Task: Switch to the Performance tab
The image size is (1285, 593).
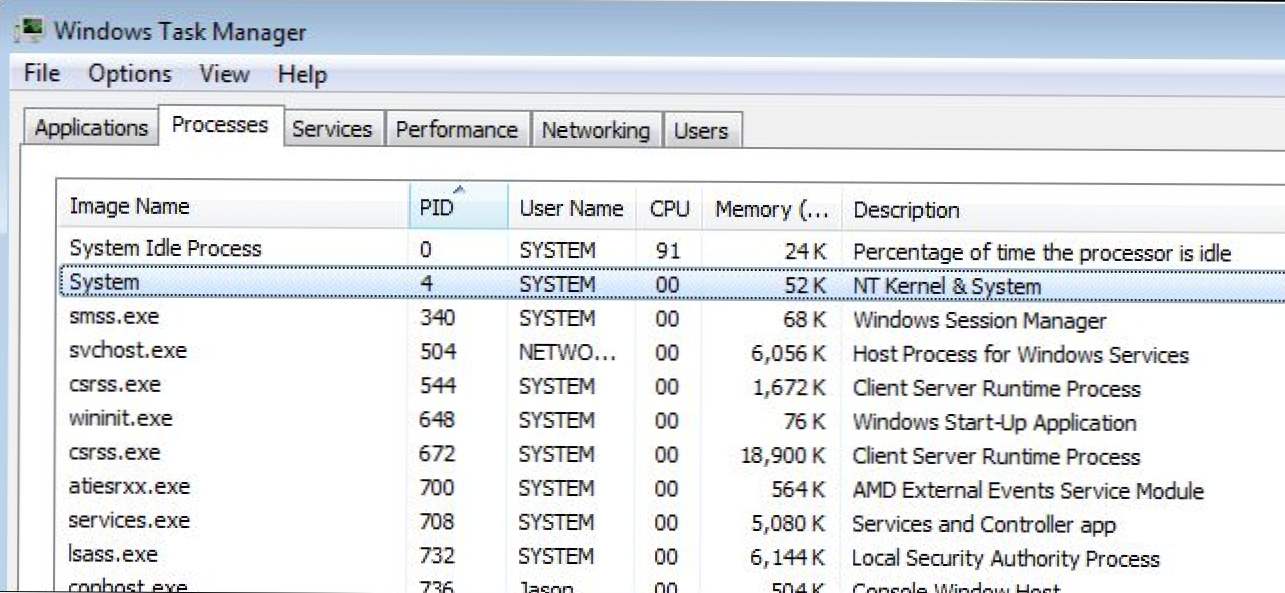Action: [x=456, y=129]
